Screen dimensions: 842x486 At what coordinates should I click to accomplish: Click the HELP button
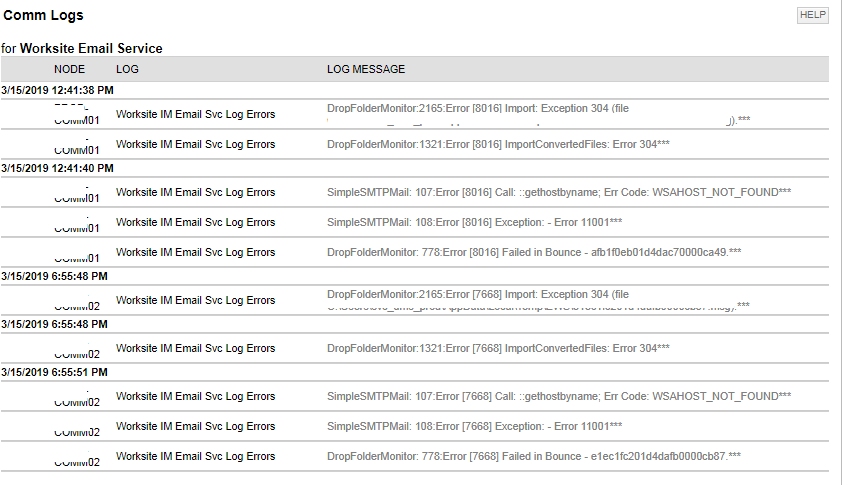click(812, 15)
